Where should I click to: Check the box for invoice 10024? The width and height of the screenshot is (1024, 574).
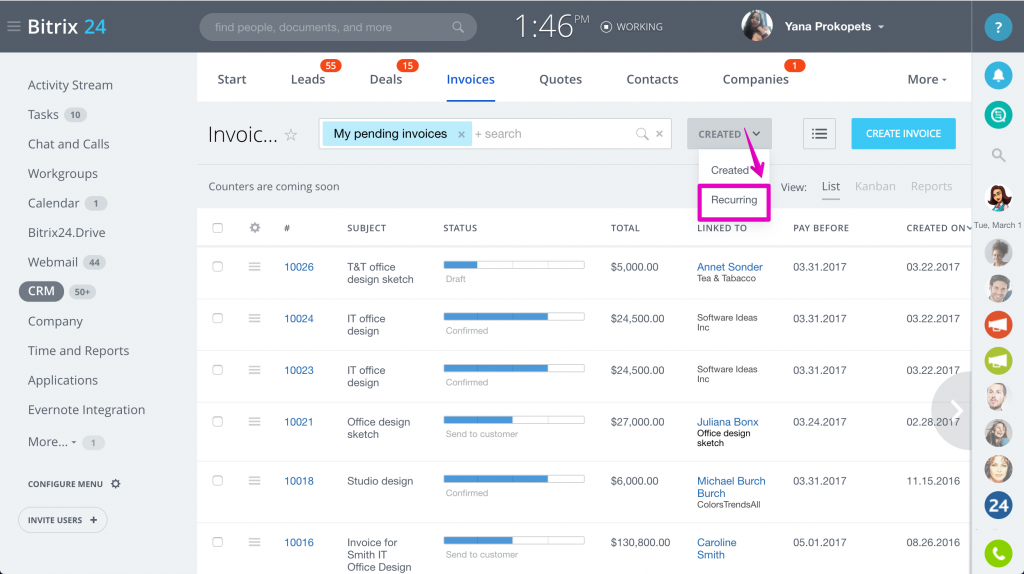pos(217,318)
